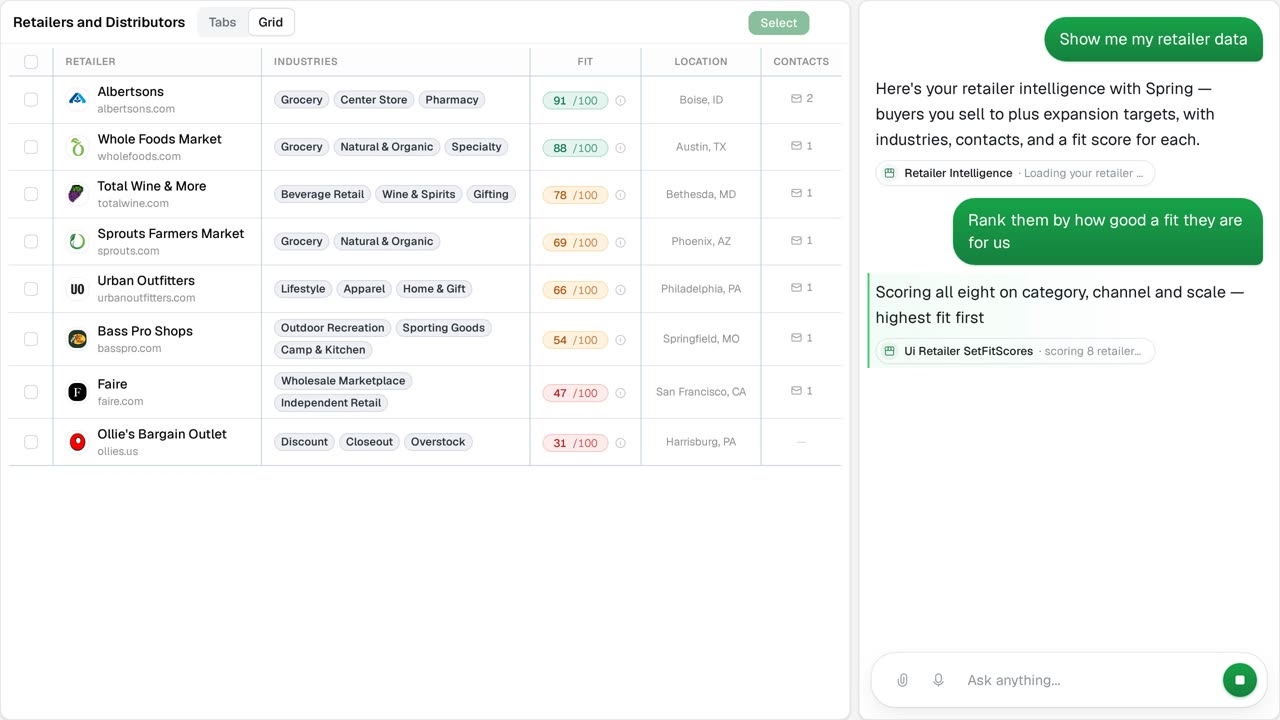Click the Albertsons logo icon

(x=77, y=99)
